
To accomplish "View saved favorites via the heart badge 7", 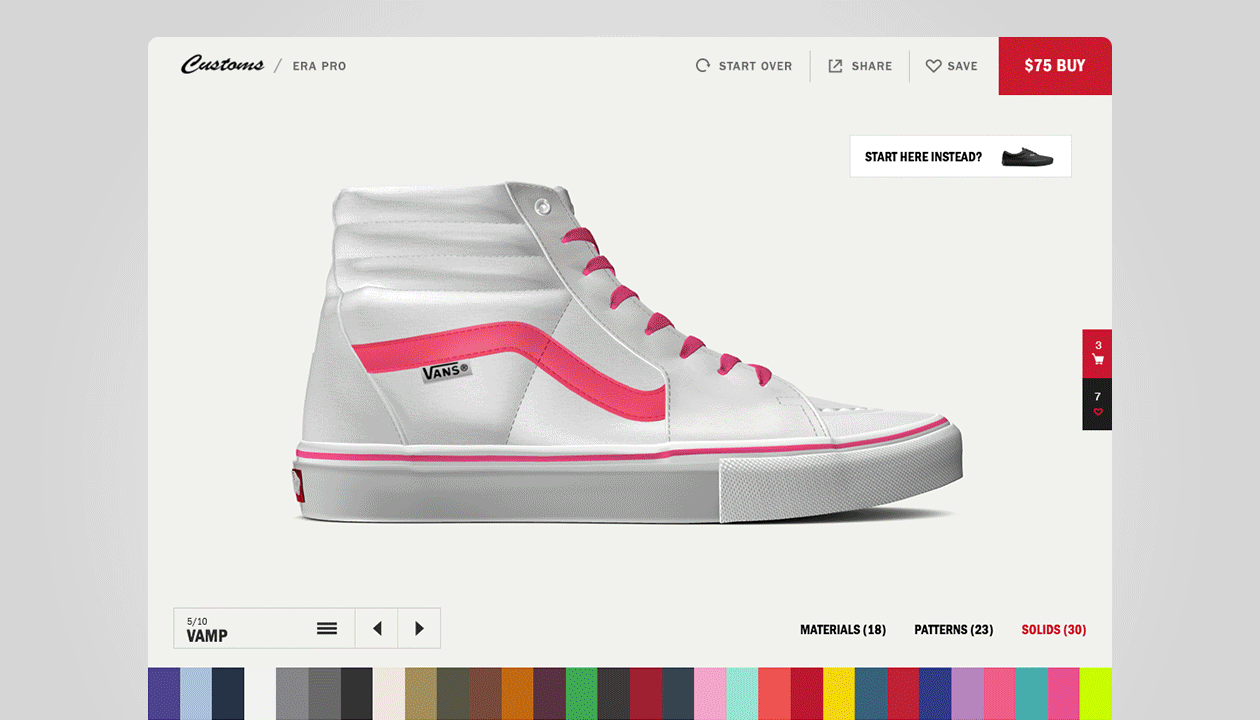I will point(1096,404).
